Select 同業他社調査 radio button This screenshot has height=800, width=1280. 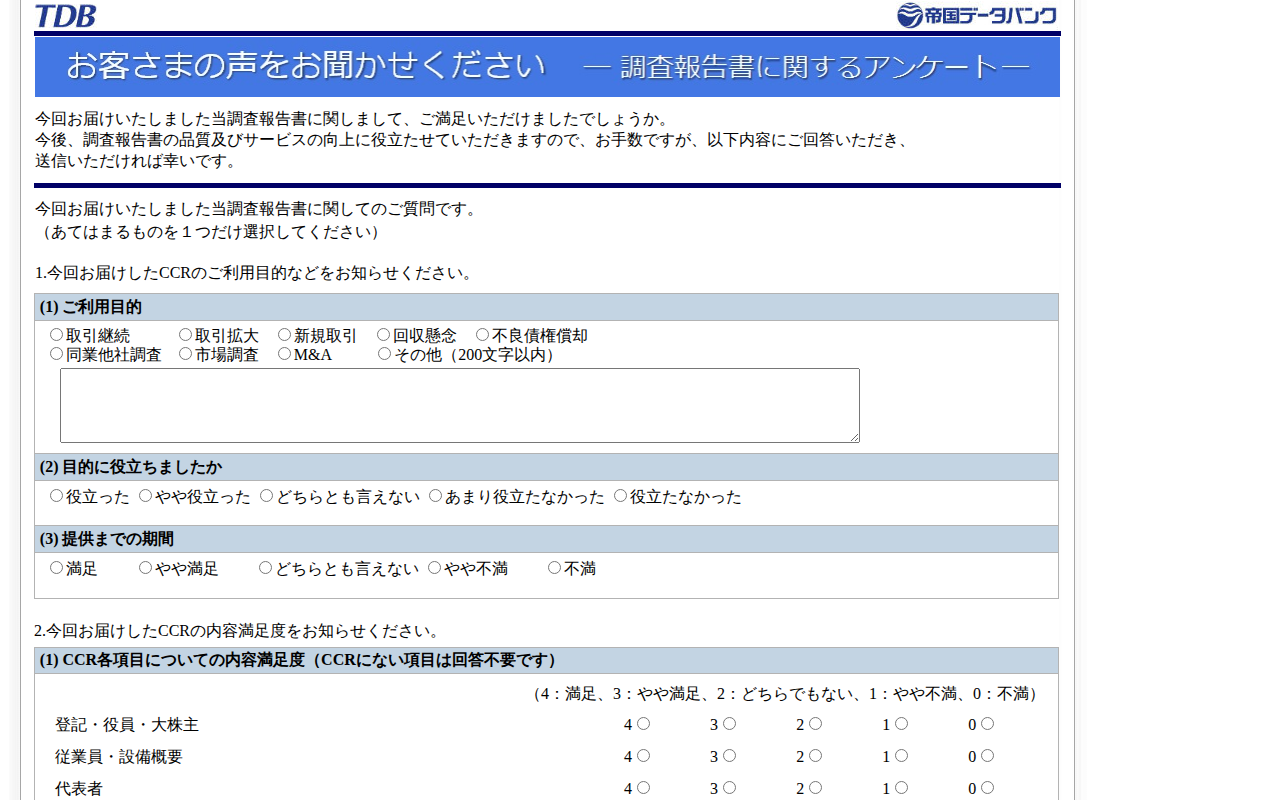(x=56, y=353)
